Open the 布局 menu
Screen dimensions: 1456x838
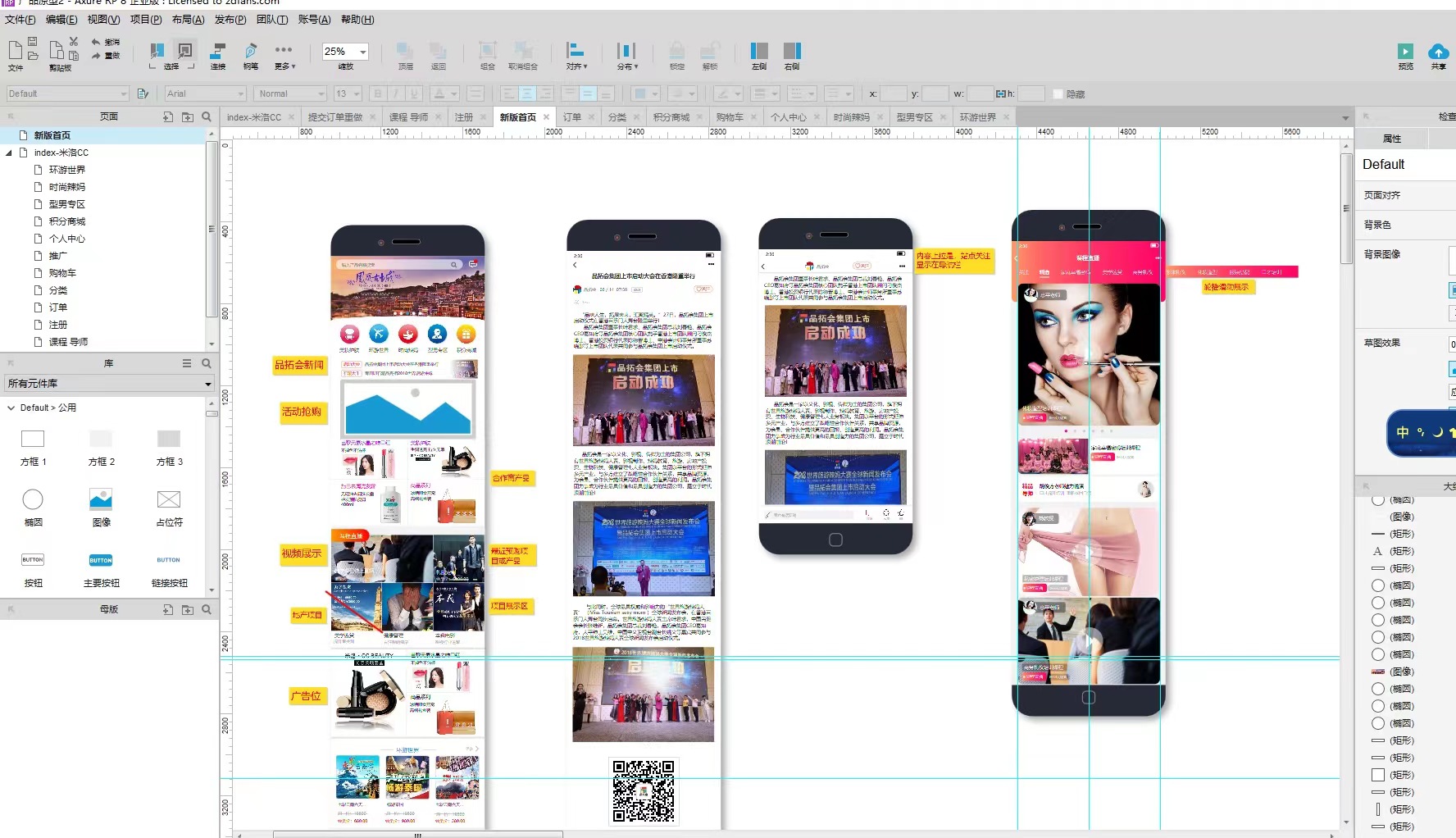click(188, 20)
